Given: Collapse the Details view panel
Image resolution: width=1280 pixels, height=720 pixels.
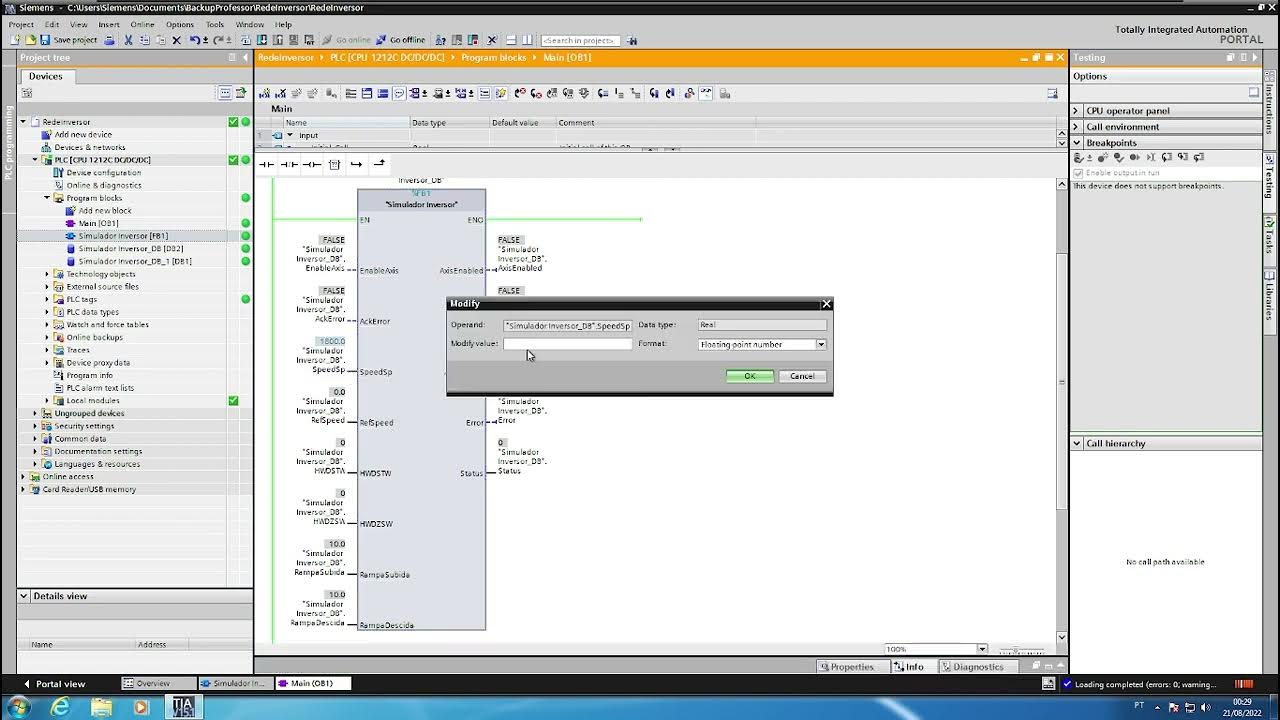Looking at the screenshot, I should point(23,596).
